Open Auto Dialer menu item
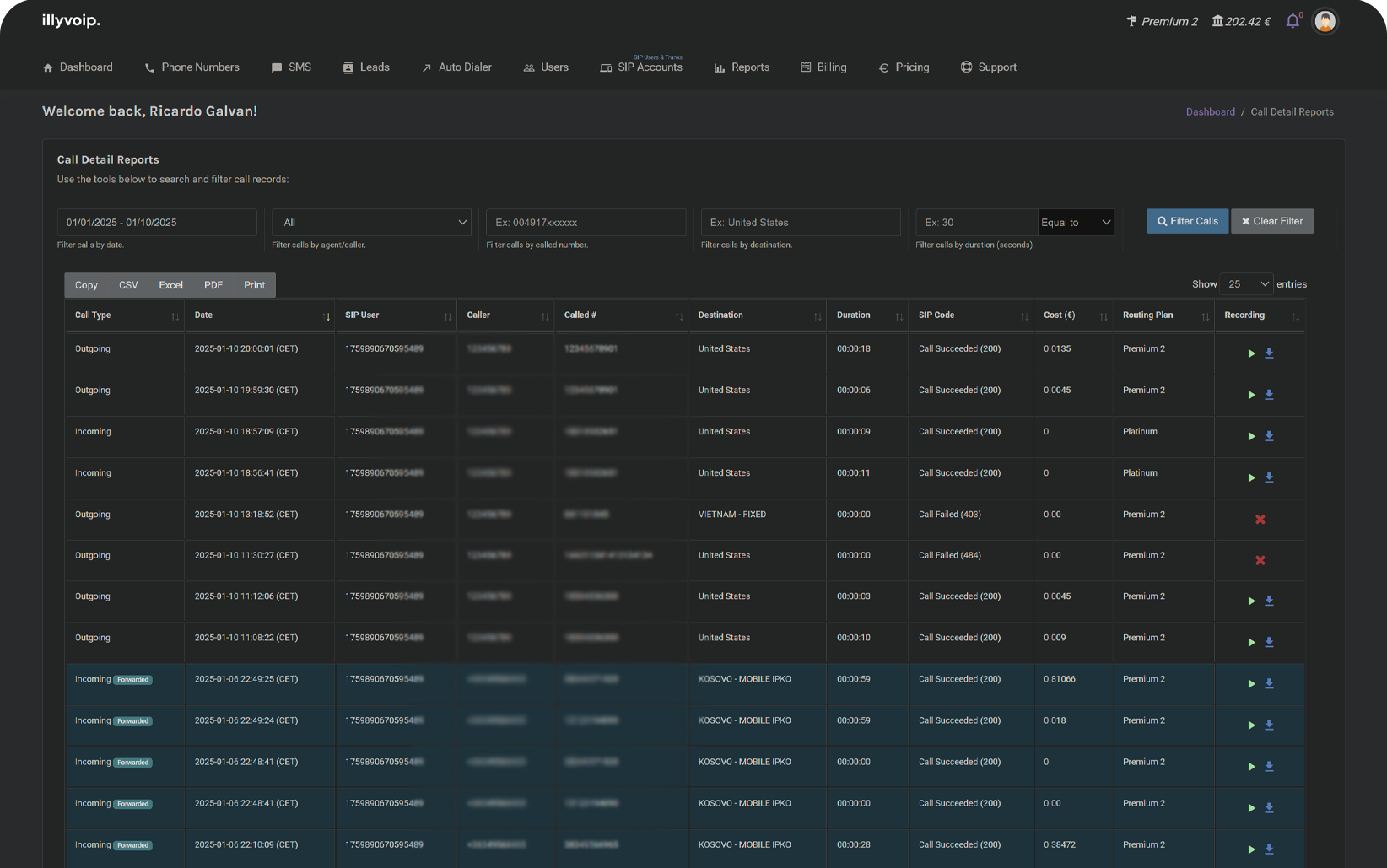Viewport: 1387px width, 868px height. [456, 67]
